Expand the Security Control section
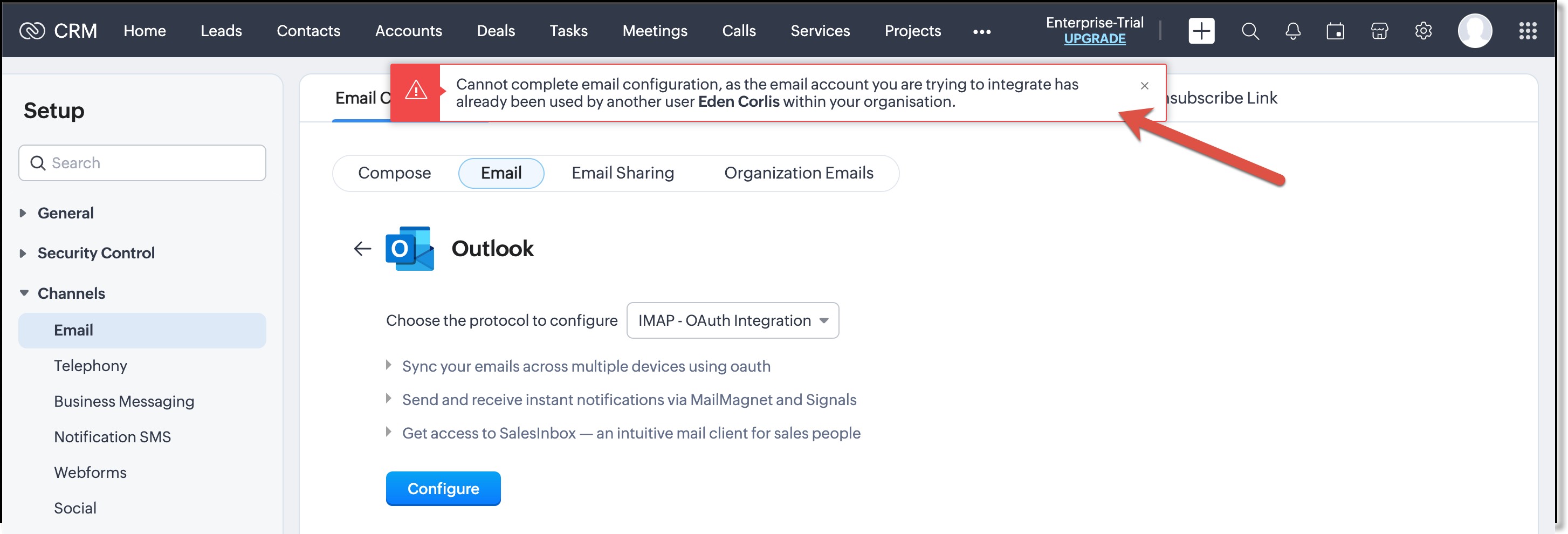Screen dimensions: 1568x534 coord(95,252)
